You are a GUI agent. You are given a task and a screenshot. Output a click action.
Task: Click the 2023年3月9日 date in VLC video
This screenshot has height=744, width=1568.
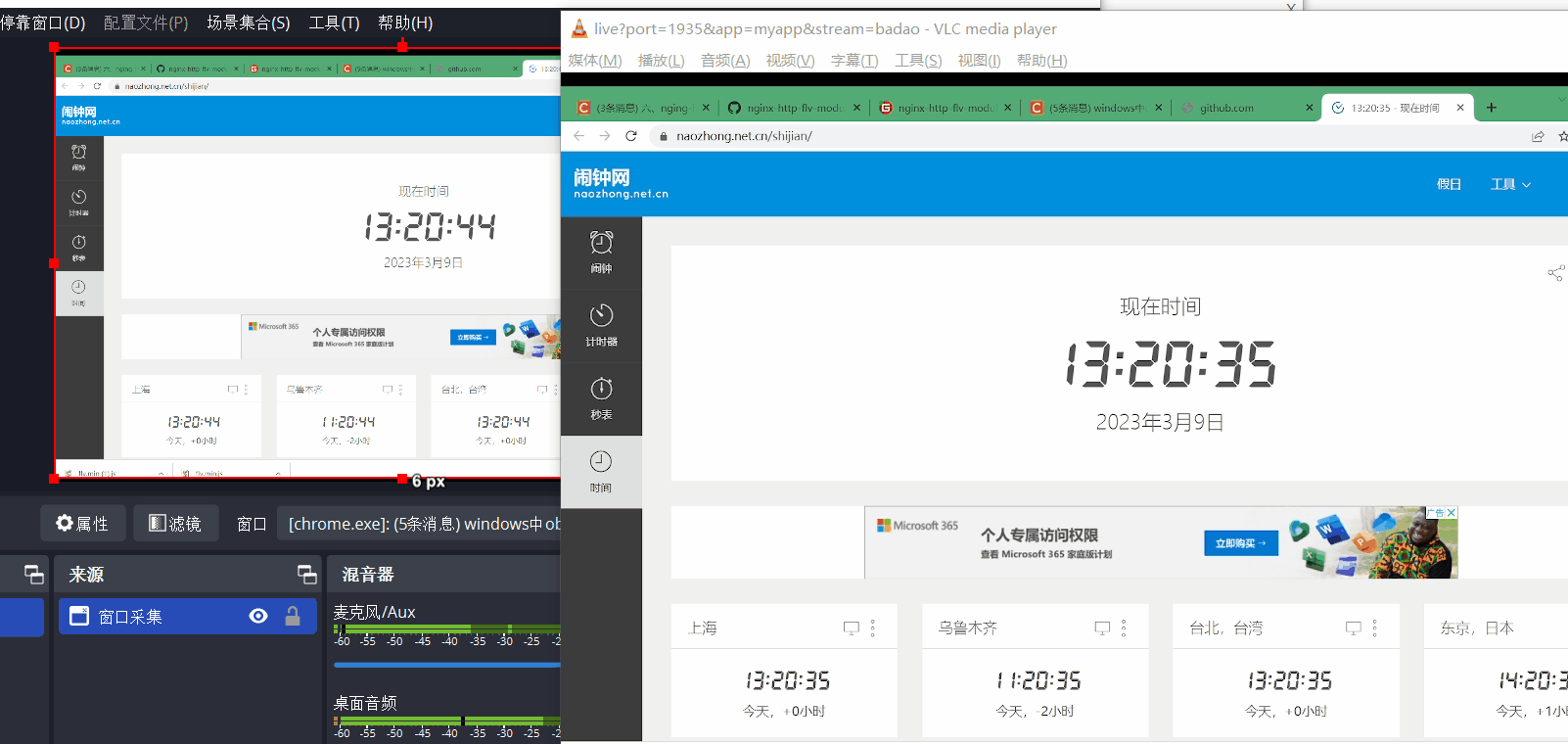[1160, 422]
